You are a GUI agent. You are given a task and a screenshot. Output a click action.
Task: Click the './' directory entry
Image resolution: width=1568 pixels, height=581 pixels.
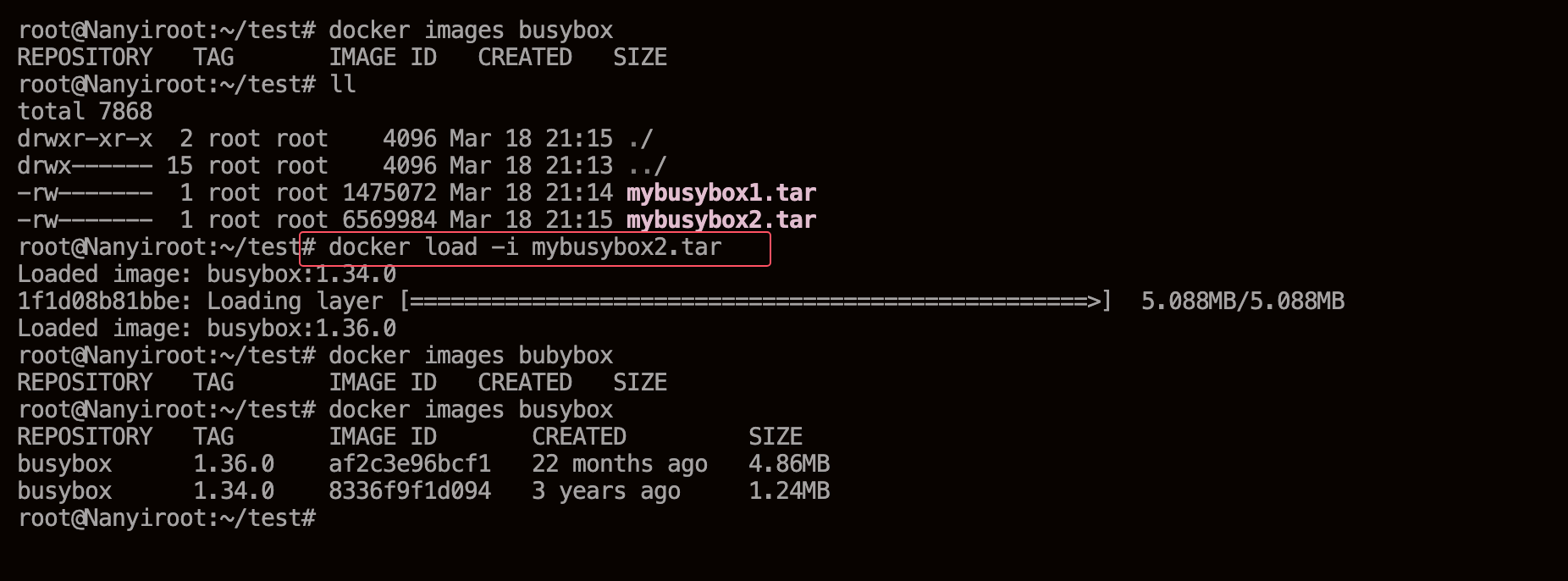coord(640,139)
